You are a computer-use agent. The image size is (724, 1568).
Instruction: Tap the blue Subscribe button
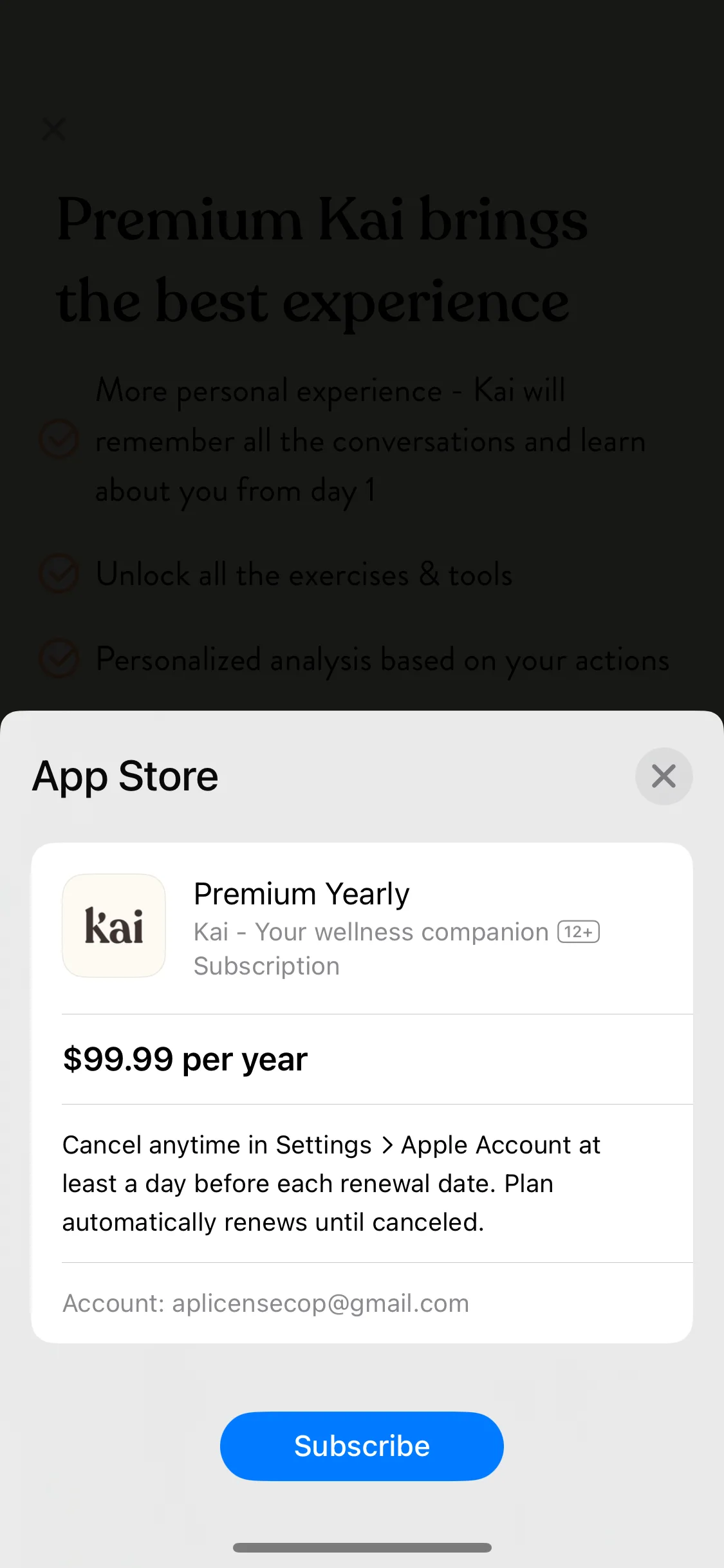pos(362,1446)
